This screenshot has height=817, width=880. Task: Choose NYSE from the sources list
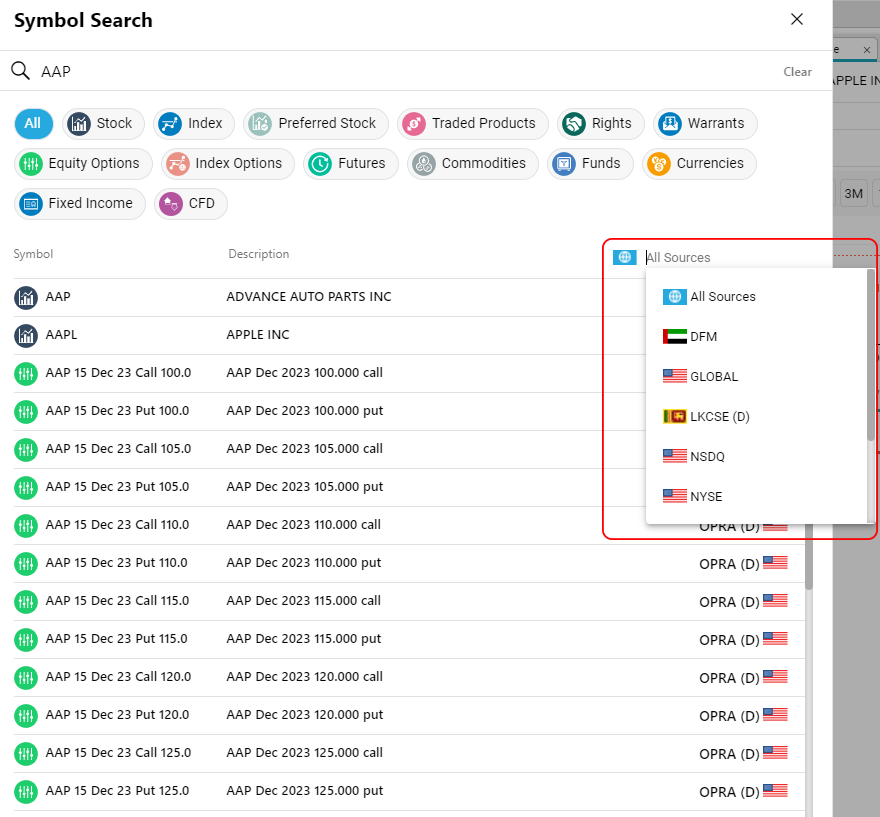point(706,497)
